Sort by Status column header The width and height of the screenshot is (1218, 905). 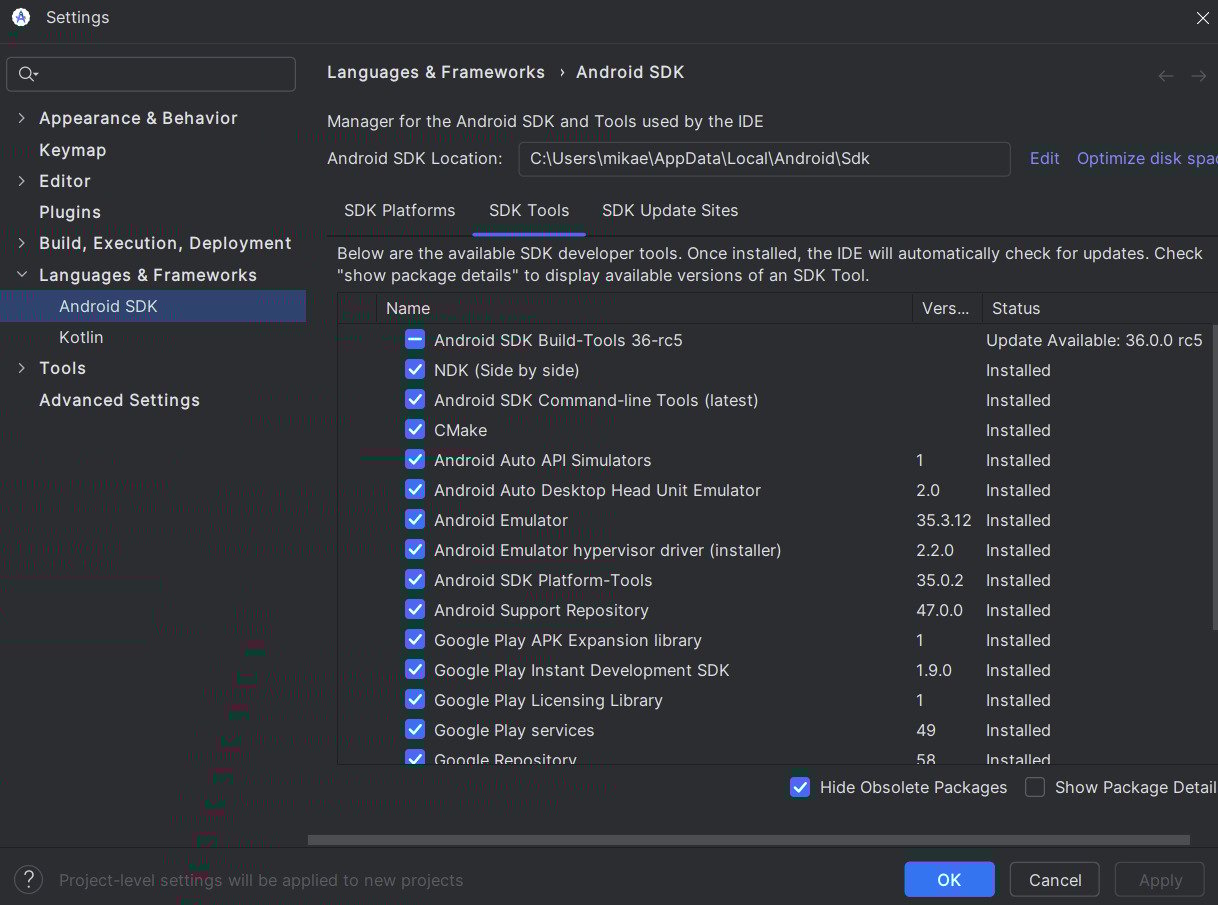1099,308
